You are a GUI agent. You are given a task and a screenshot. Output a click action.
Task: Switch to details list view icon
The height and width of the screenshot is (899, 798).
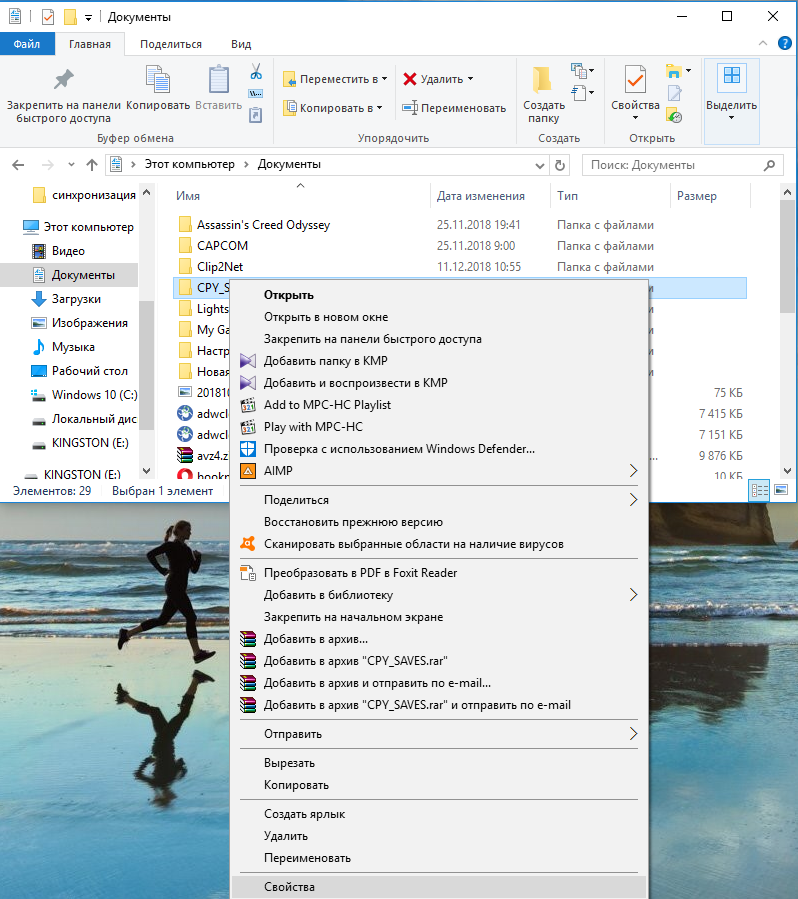760,490
